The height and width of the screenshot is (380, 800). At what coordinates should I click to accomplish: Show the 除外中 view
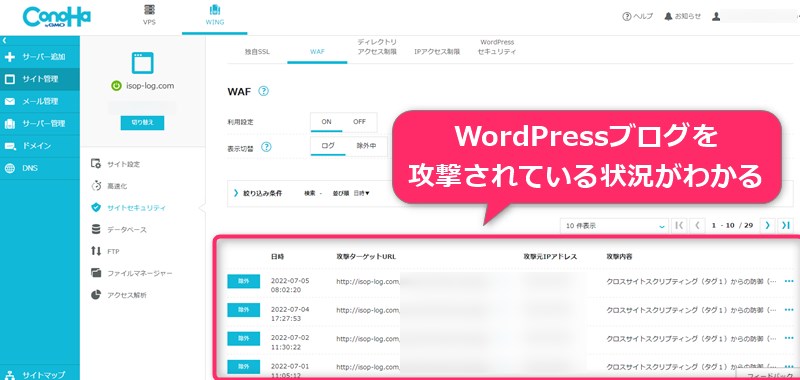pyautogui.click(x=366, y=146)
